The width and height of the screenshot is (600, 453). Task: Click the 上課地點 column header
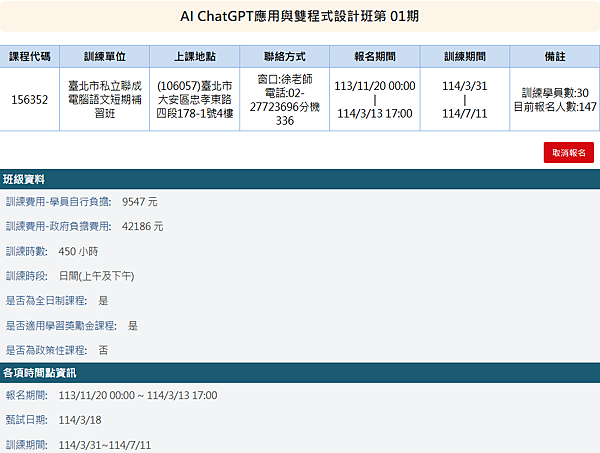click(195, 57)
